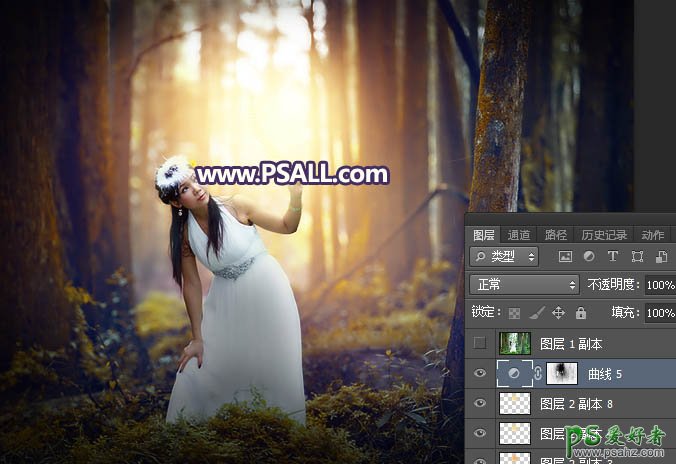Click lock position move icon

pos(557,313)
